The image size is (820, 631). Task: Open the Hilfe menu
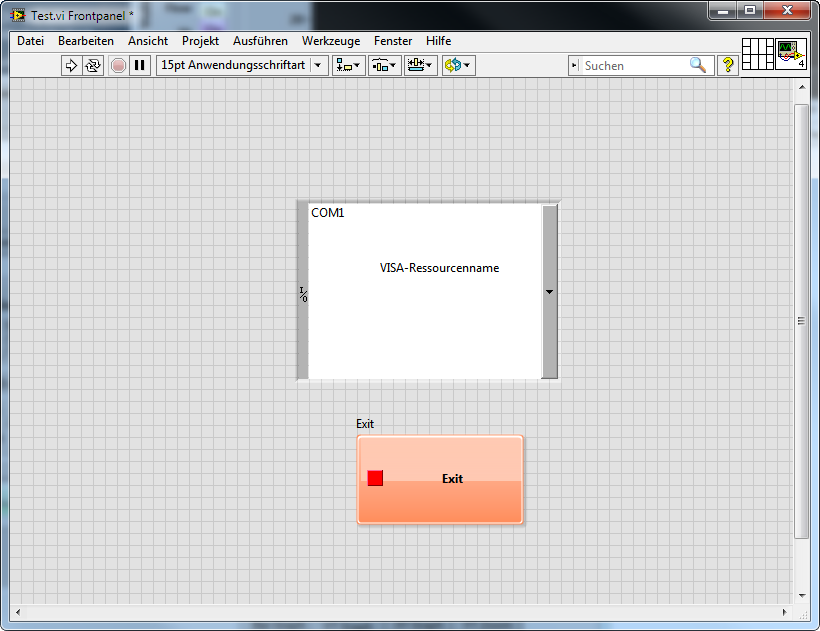(x=438, y=41)
